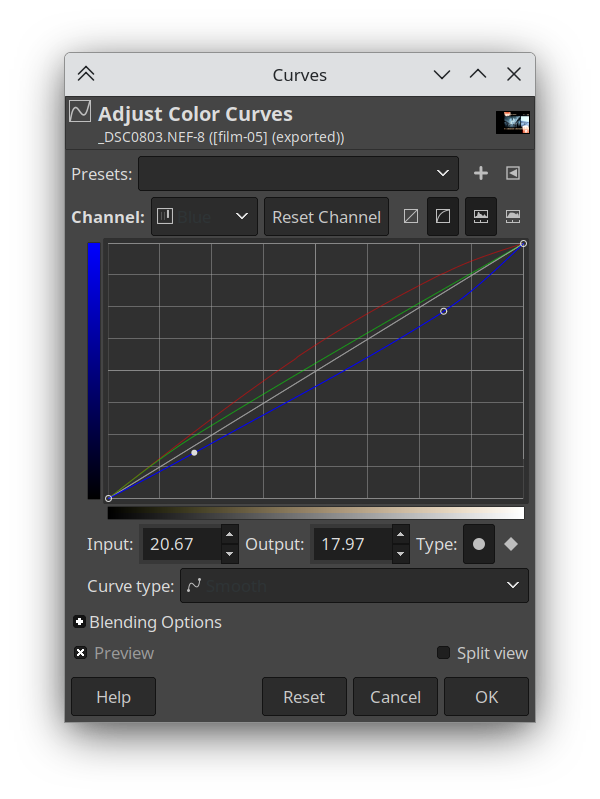This screenshot has width=600, height=799.
Task: Enable the Split view checkbox
Action: pos(443,653)
